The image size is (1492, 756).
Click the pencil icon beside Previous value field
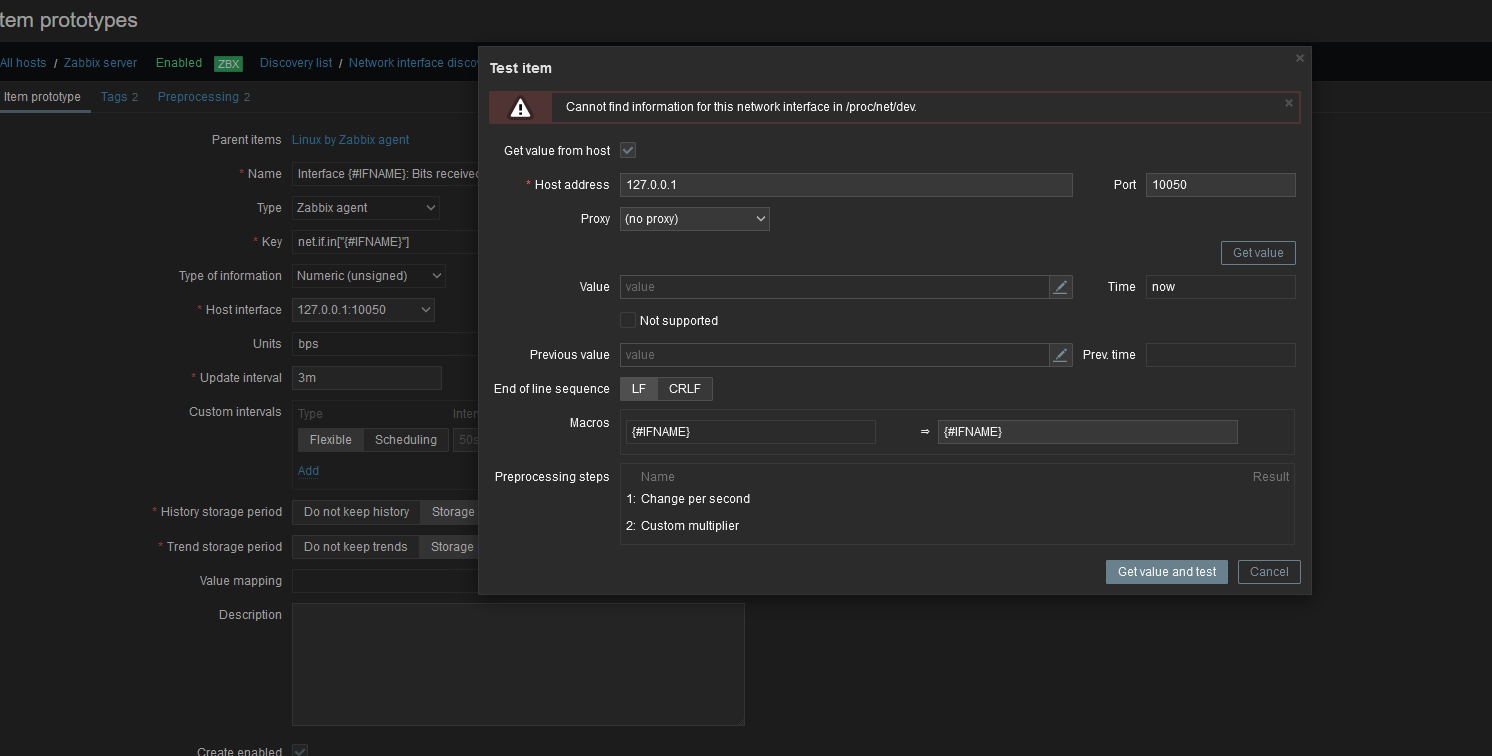click(1061, 355)
